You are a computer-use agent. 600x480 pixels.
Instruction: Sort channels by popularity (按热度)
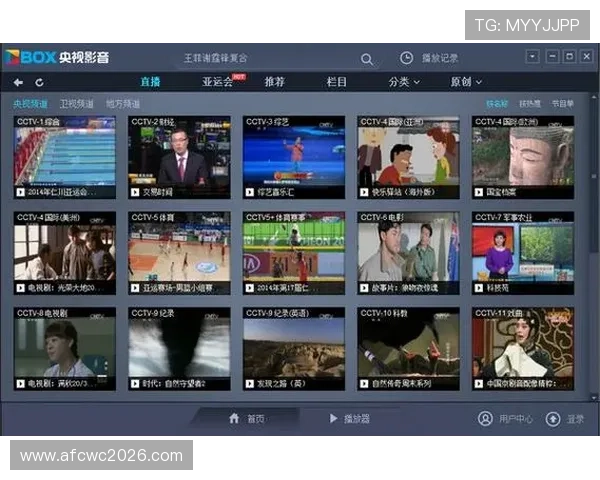click(530, 104)
